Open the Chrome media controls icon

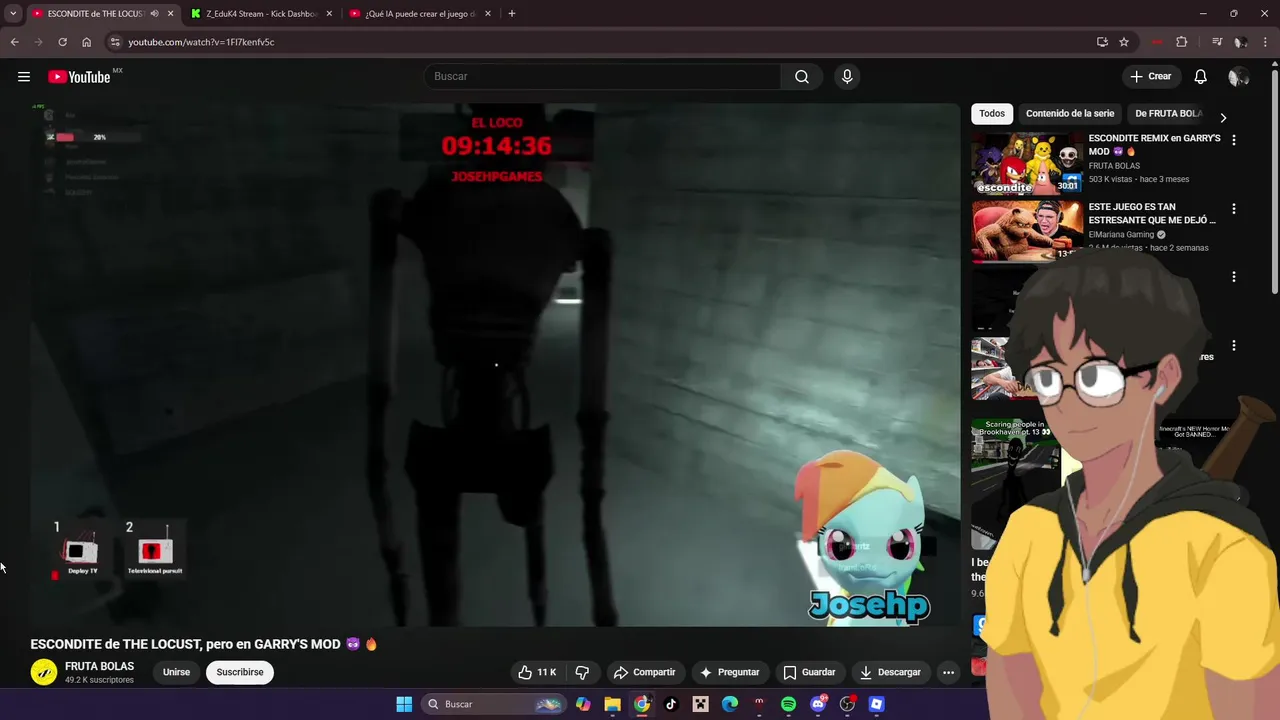[x=1217, y=42]
